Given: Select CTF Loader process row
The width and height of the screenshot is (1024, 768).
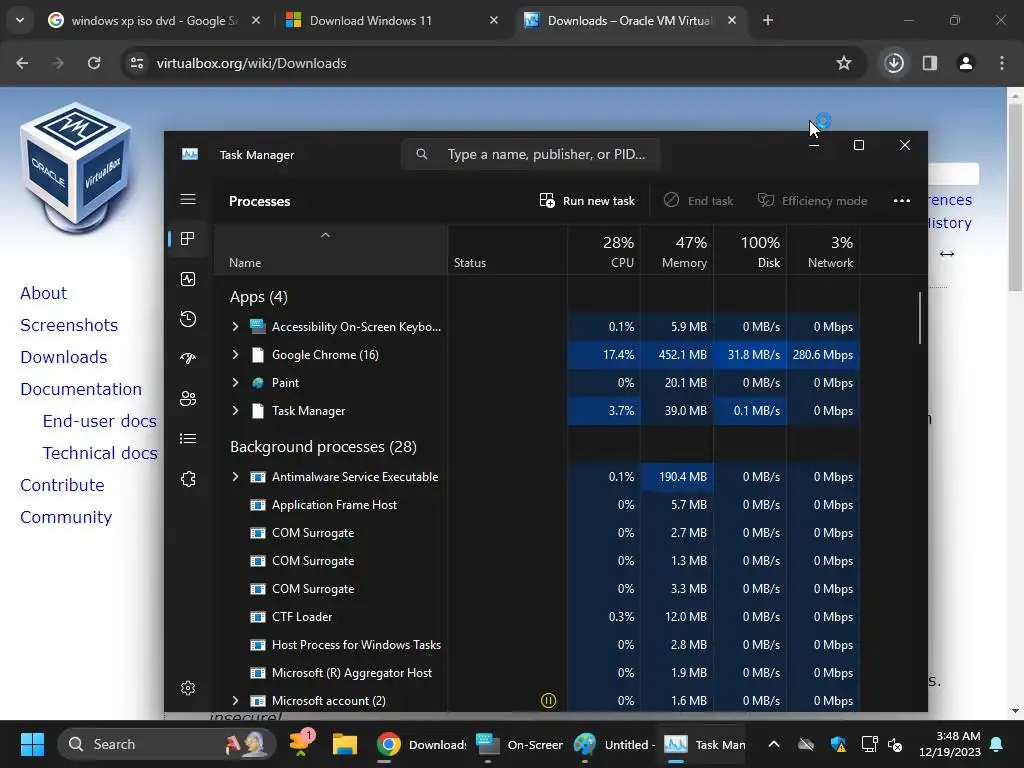Looking at the screenshot, I should pos(537,616).
